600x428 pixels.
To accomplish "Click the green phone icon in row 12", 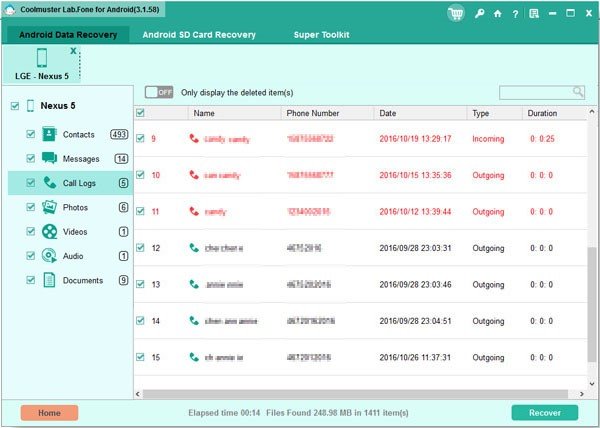I will (194, 248).
